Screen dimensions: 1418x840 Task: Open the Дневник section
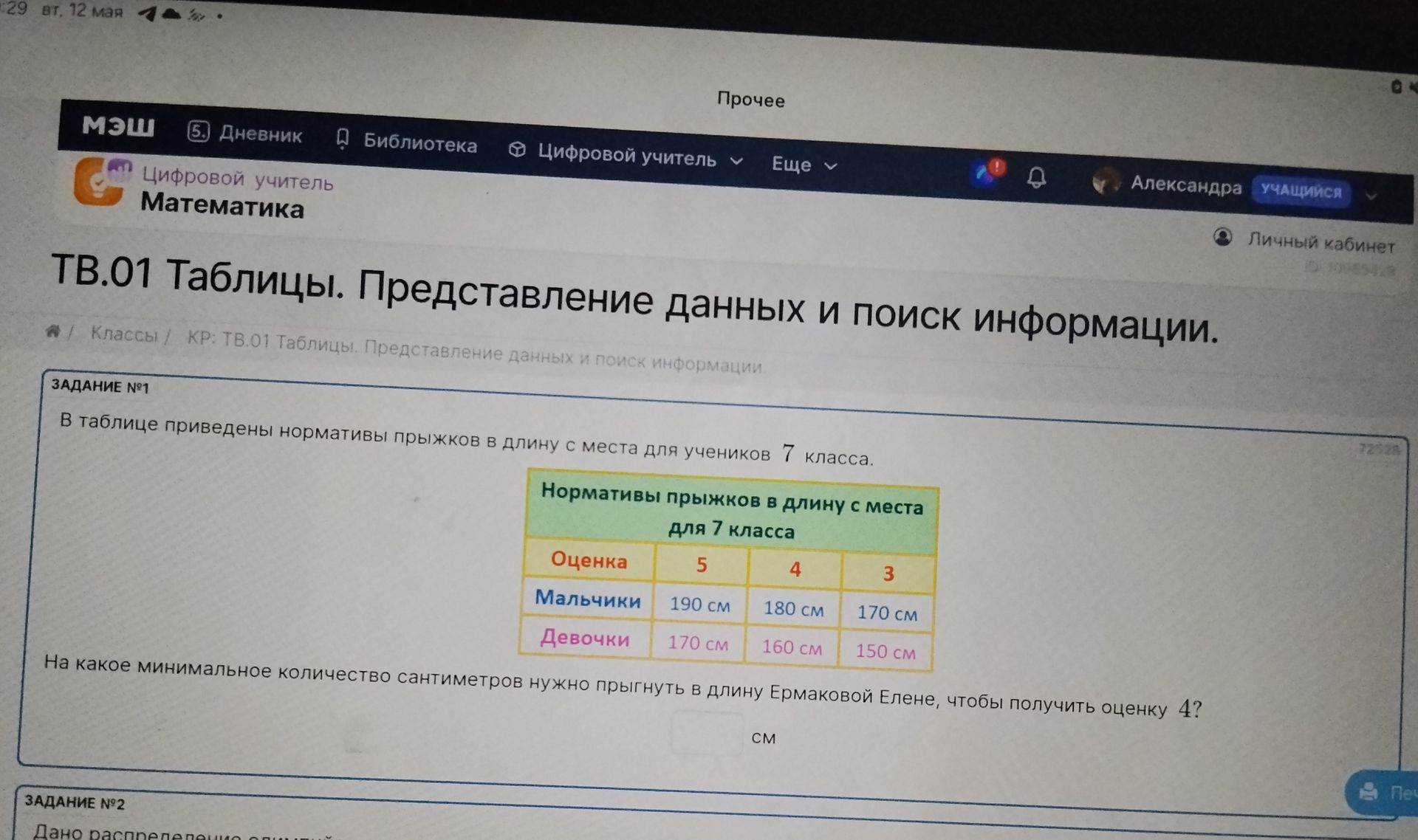245,134
